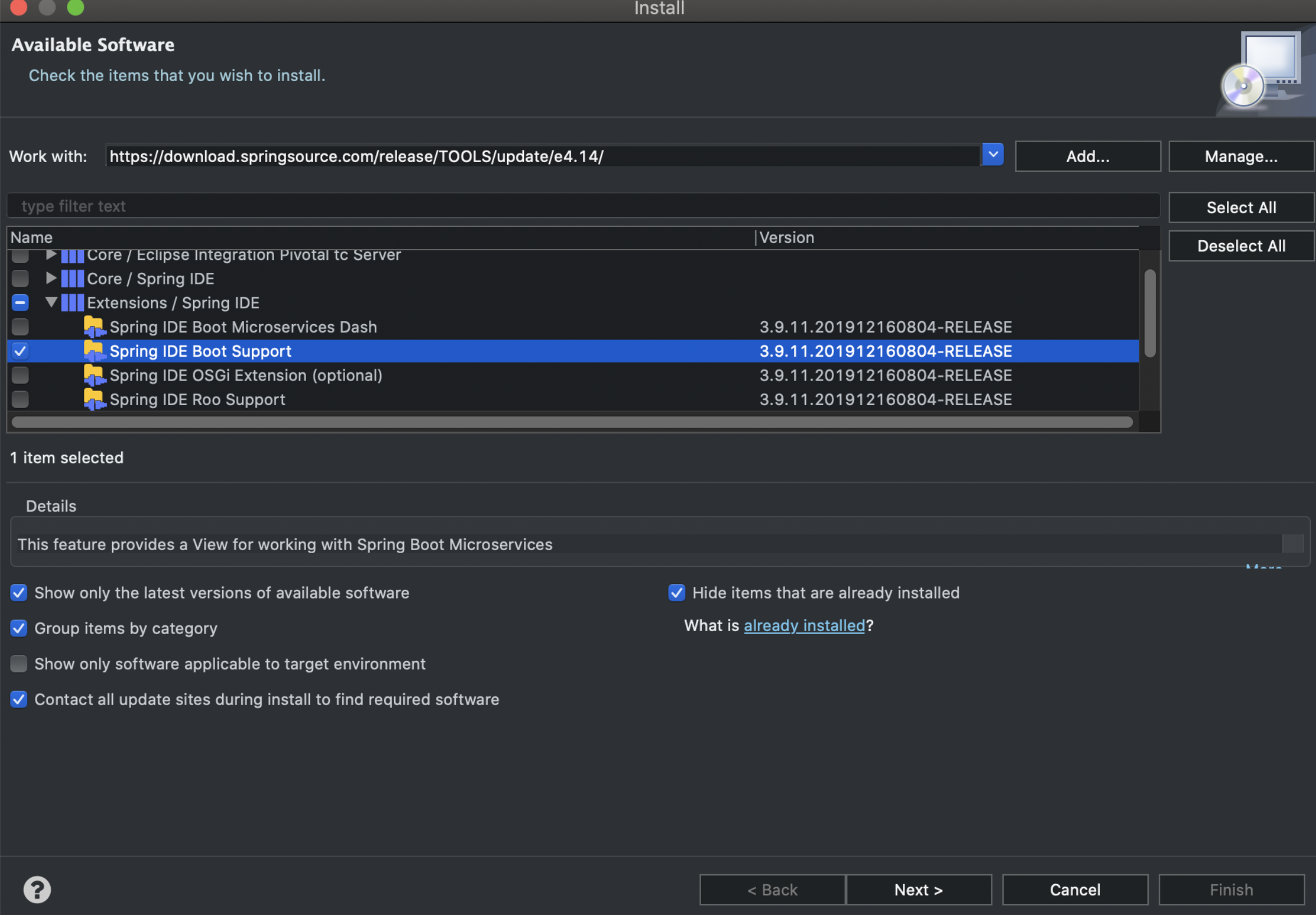Click the Name column header

(31, 238)
